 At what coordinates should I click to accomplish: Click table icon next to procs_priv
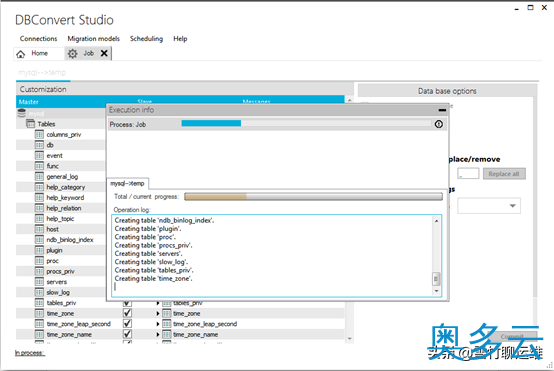pos(39,271)
